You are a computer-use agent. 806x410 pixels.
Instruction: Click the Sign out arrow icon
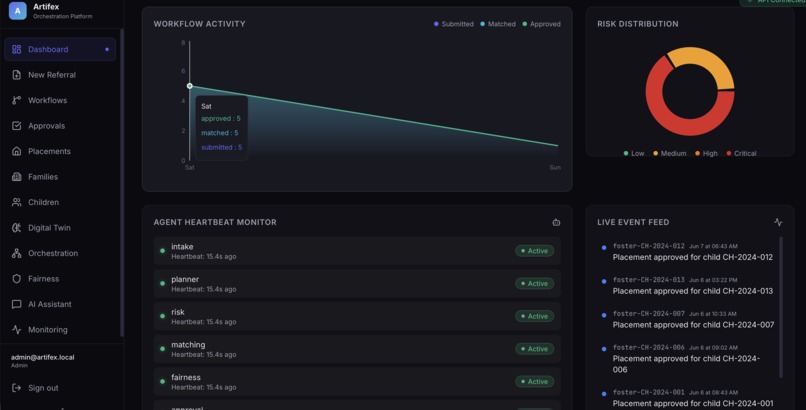pos(16,388)
